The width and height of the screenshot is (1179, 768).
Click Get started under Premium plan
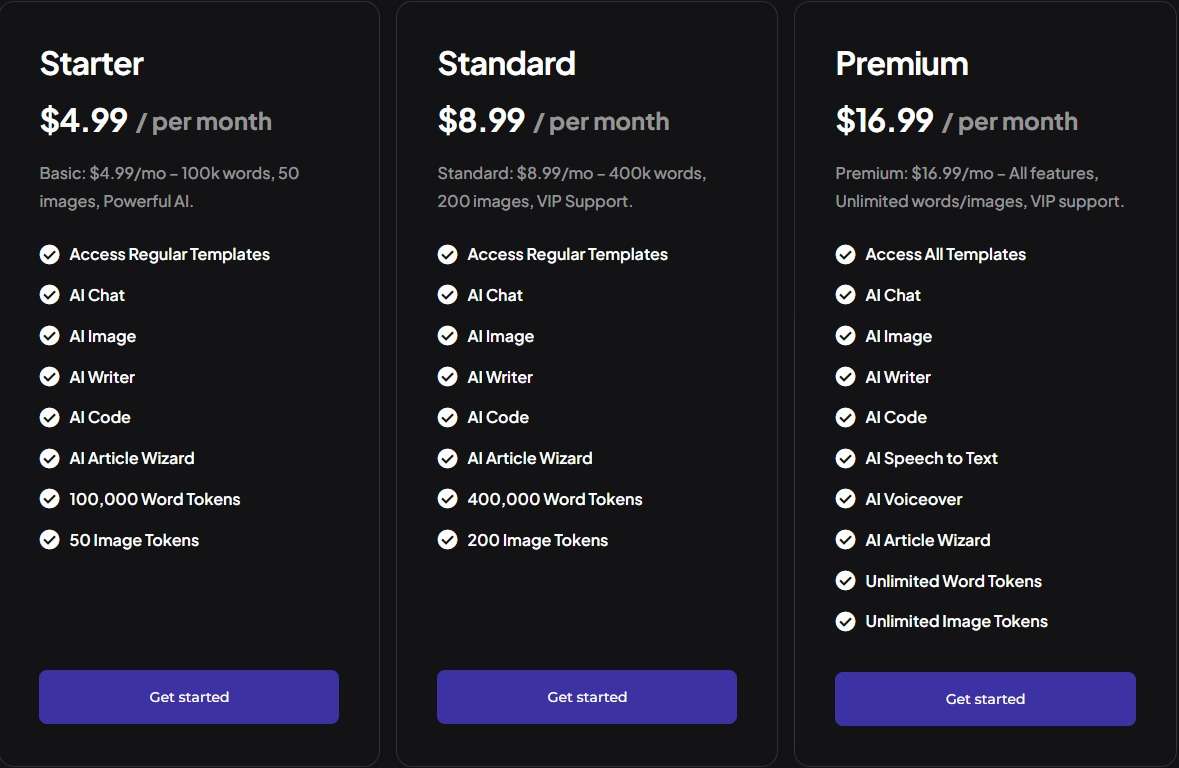pyautogui.click(x=985, y=699)
